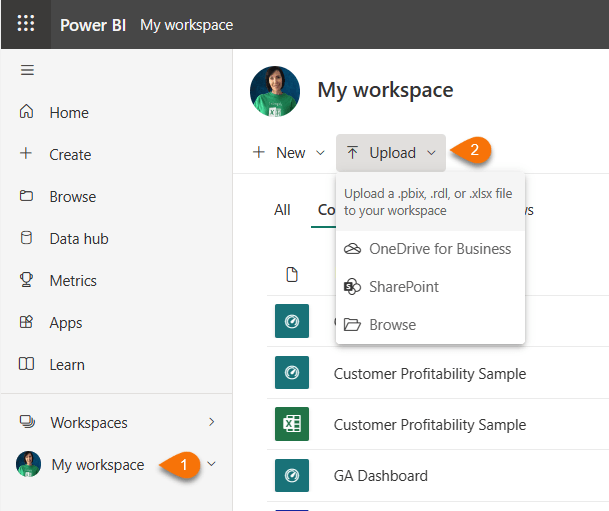
Task: Click the Metrics trophy icon
Action: (x=26, y=280)
